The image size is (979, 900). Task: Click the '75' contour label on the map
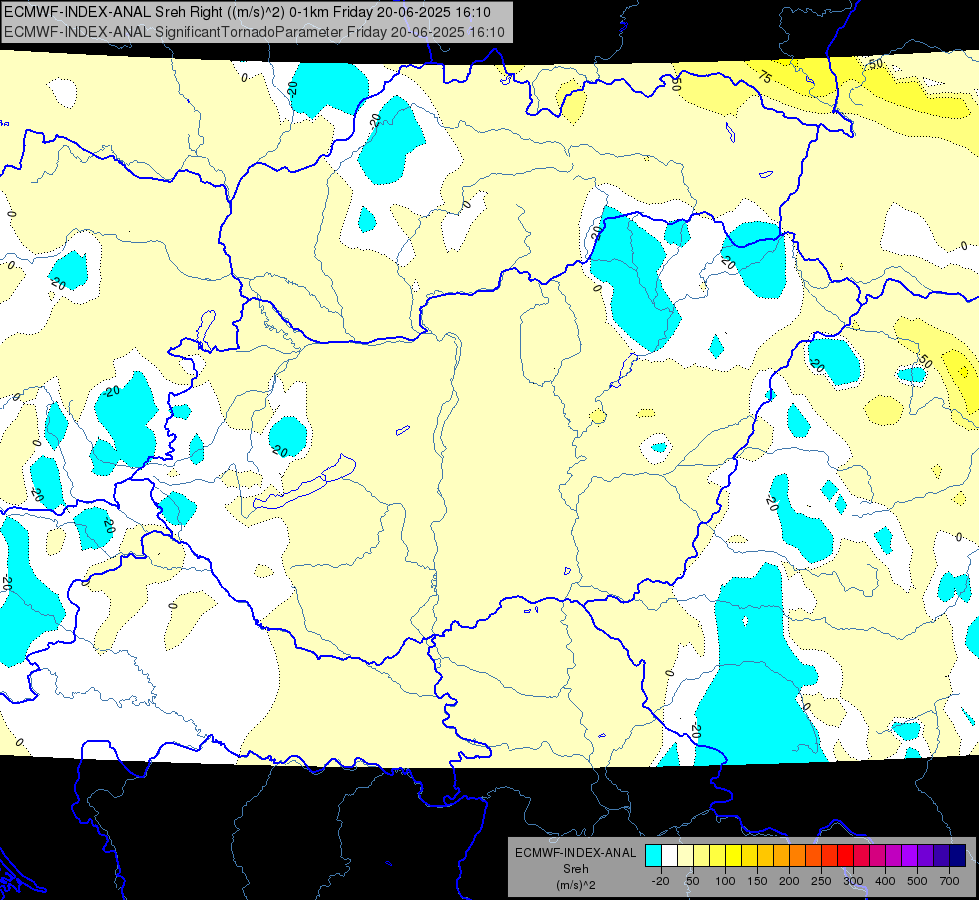[765, 77]
